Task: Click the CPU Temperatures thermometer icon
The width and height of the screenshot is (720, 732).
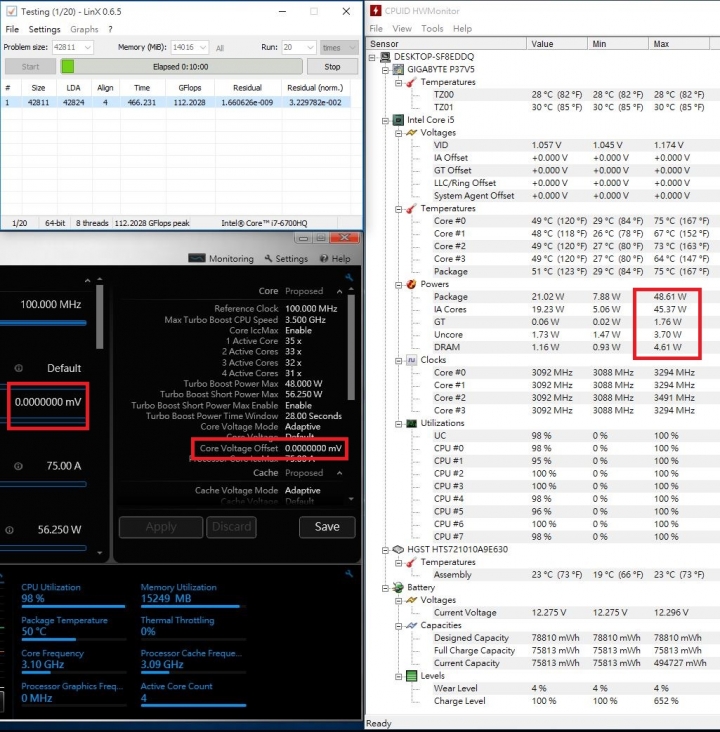Action: [x=411, y=209]
